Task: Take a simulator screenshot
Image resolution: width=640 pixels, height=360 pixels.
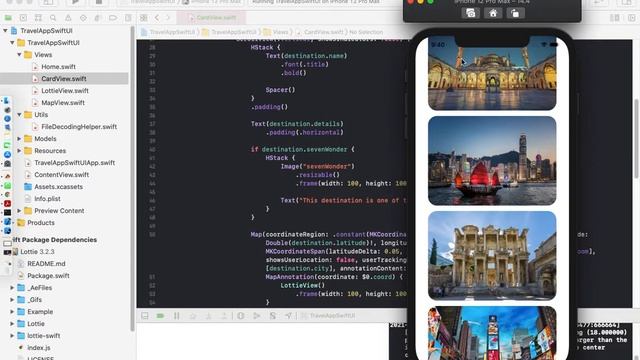Action: click(471, 13)
